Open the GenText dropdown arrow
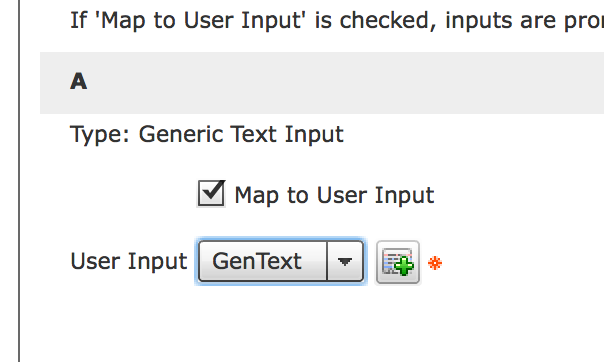 (x=345, y=261)
